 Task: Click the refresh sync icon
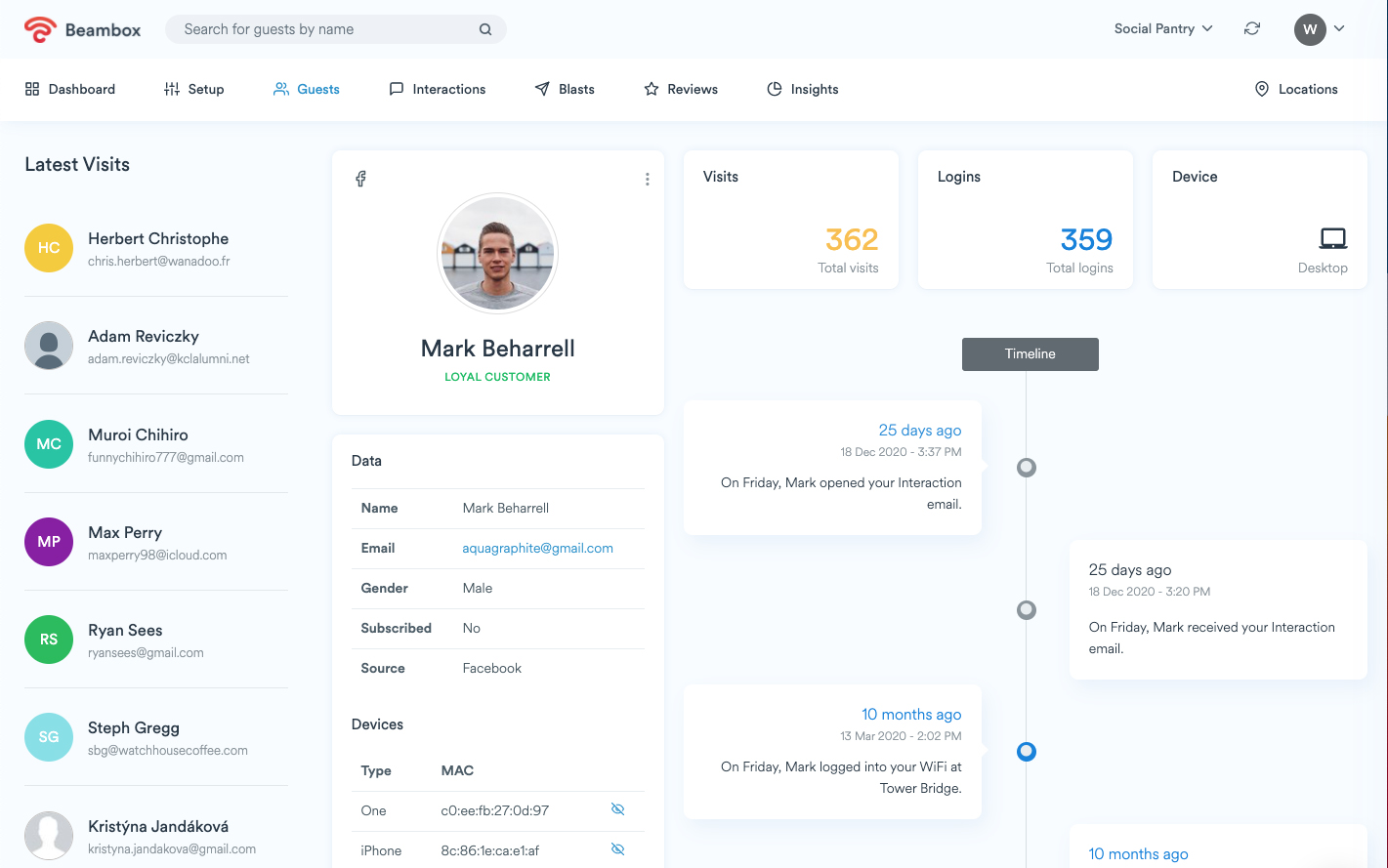(1251, 29)
